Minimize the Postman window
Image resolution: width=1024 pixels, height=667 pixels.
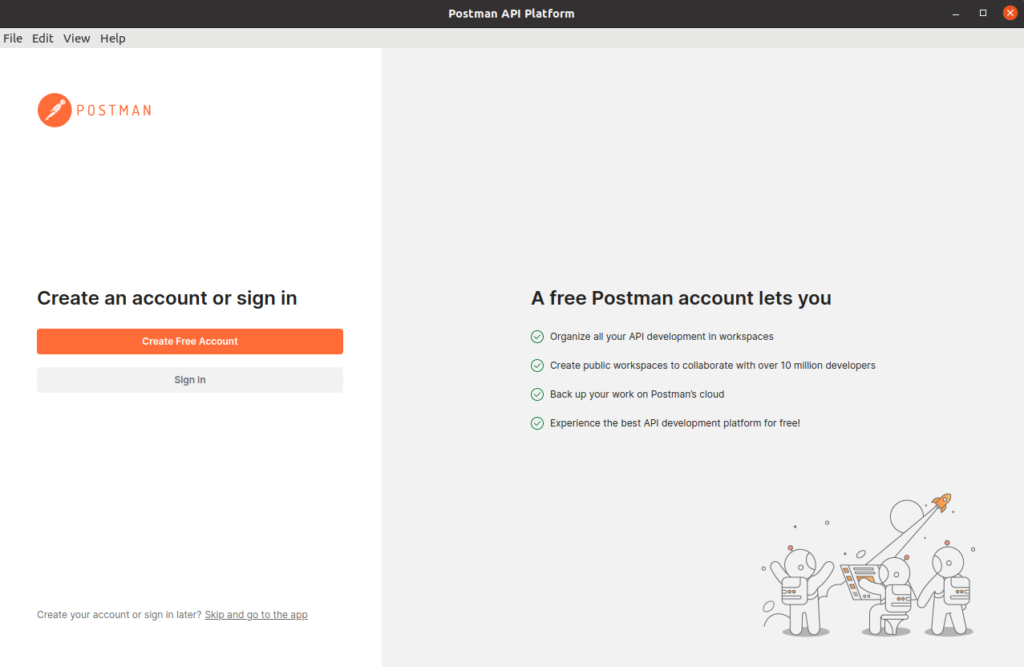click(955, 13)
